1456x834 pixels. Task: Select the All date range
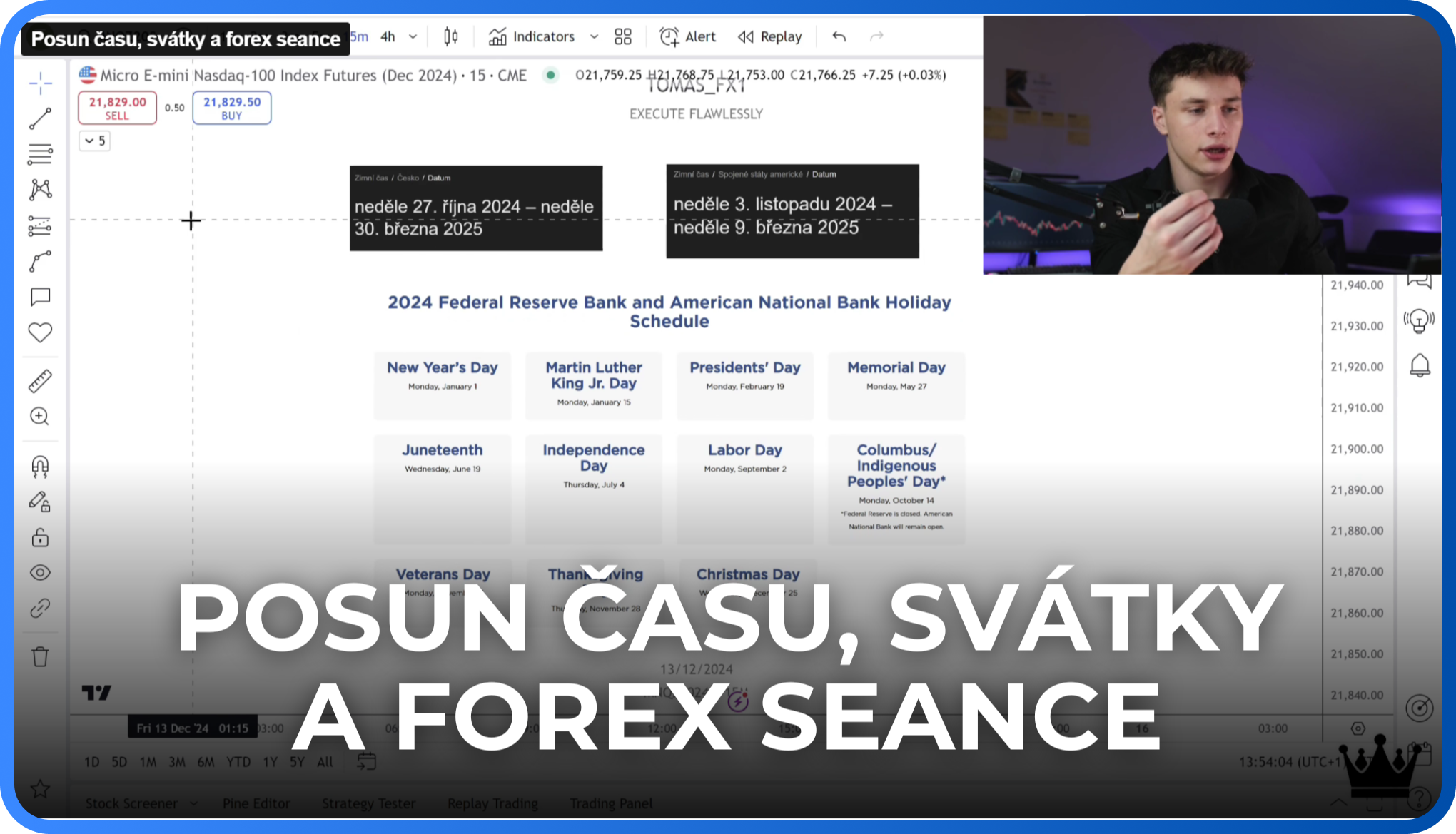tap(325, 762)
